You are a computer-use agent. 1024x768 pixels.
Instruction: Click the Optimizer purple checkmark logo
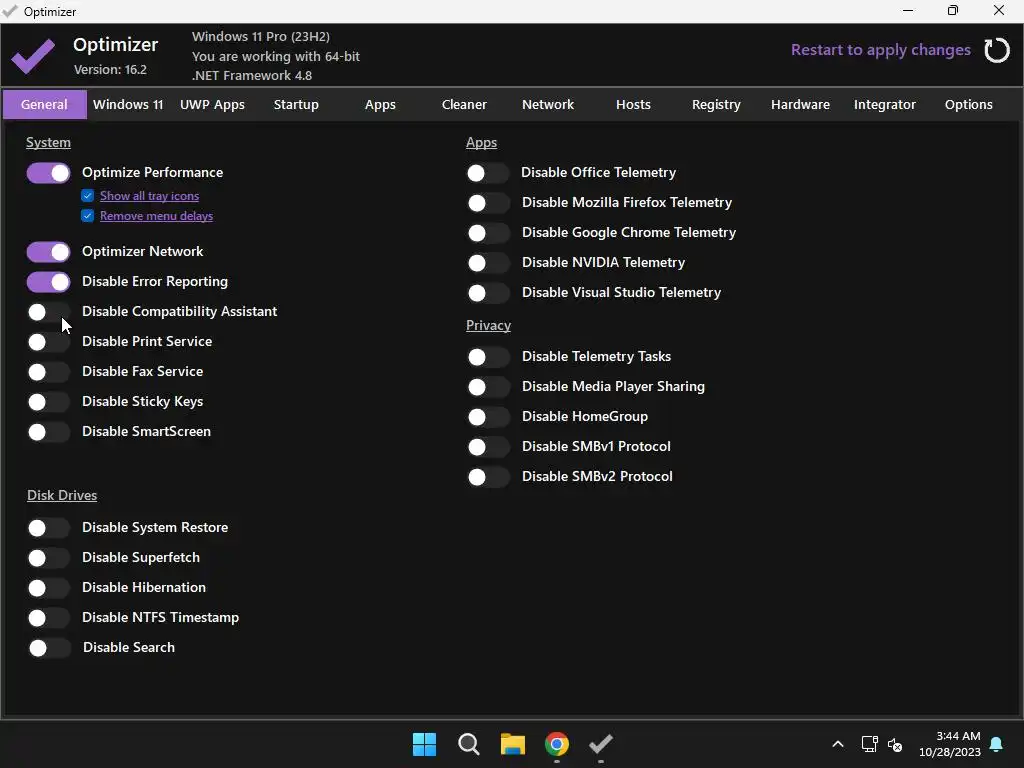coord(33,56)
